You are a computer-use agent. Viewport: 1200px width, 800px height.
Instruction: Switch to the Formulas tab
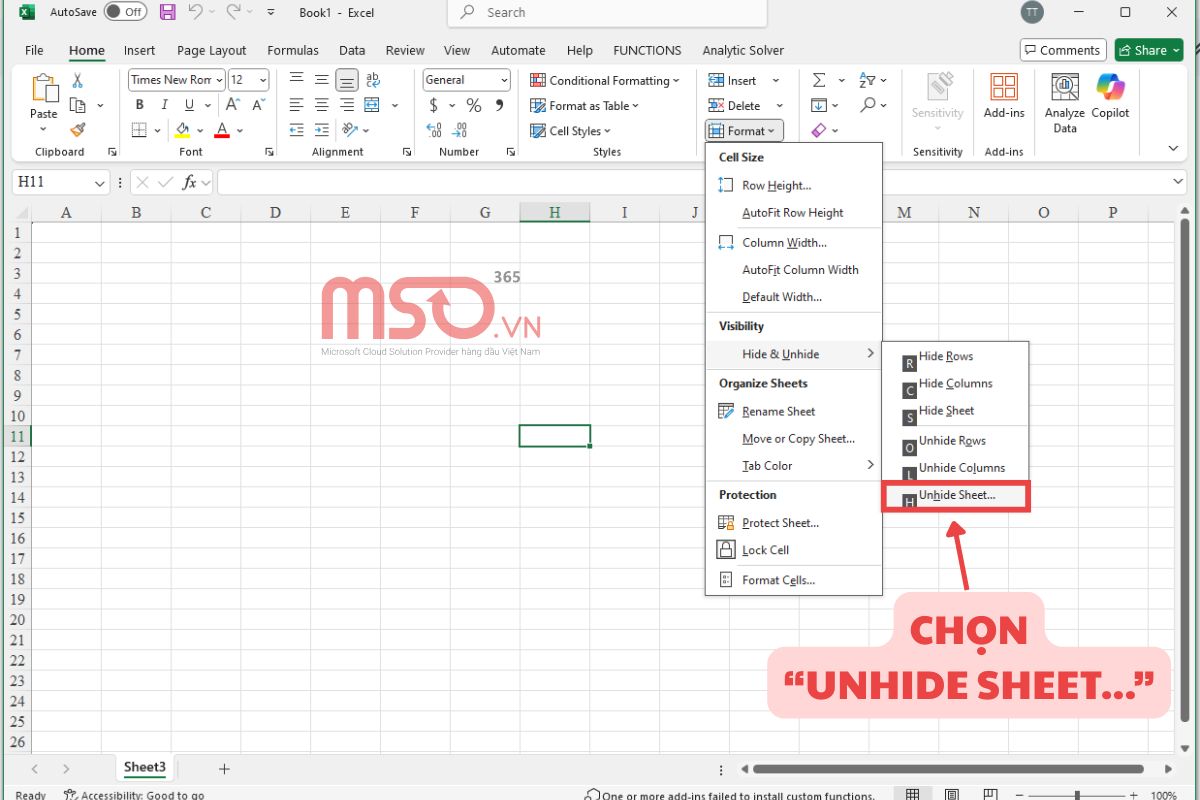292,50
